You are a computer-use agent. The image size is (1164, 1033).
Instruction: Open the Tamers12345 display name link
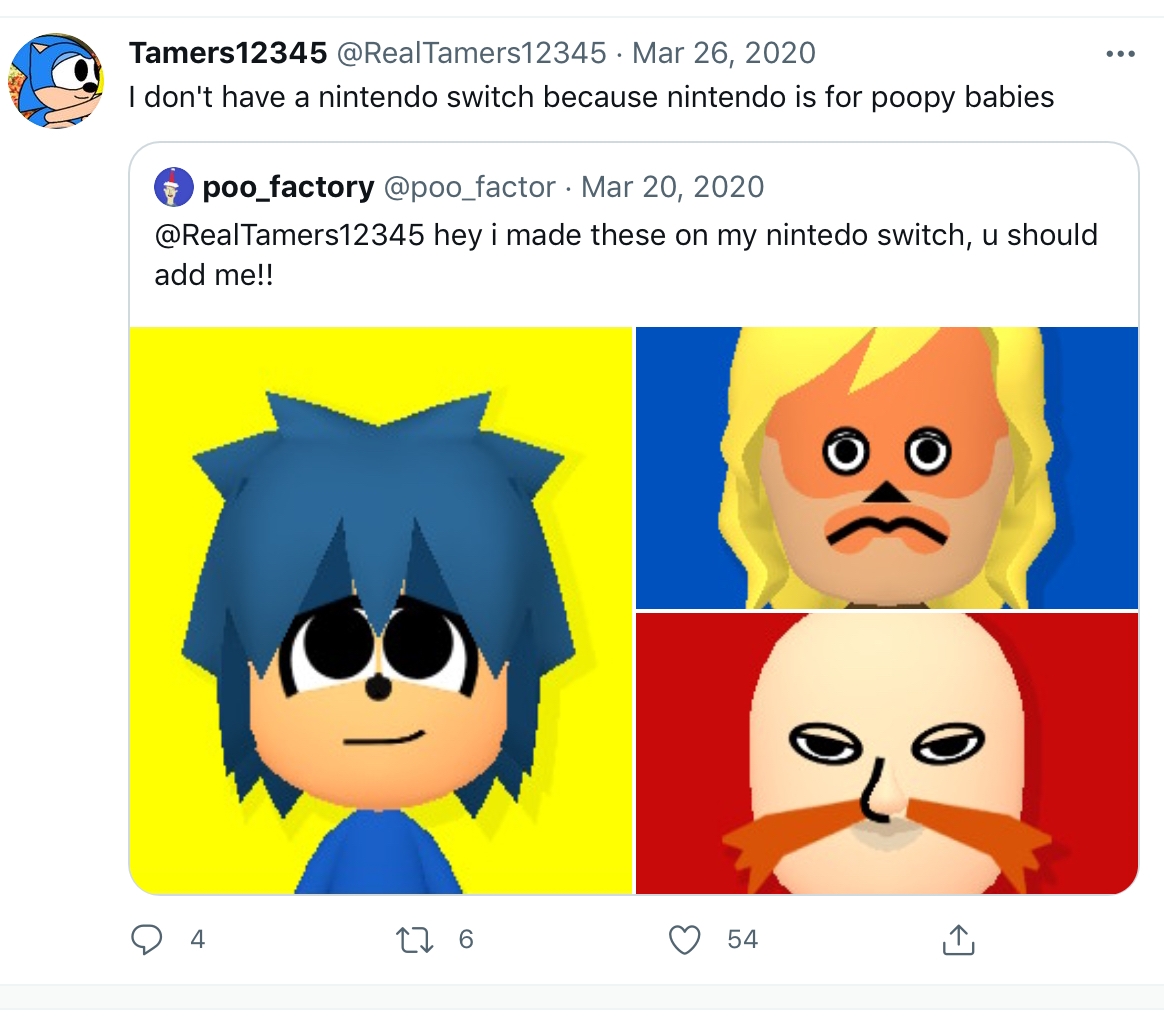click(228, 53)
